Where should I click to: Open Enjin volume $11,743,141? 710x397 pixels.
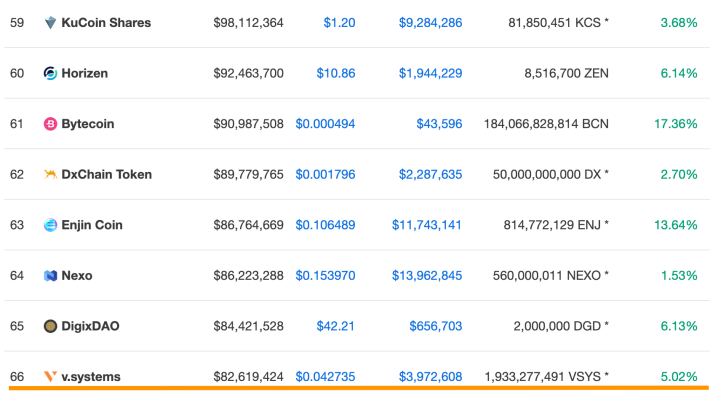coord(427,225)
